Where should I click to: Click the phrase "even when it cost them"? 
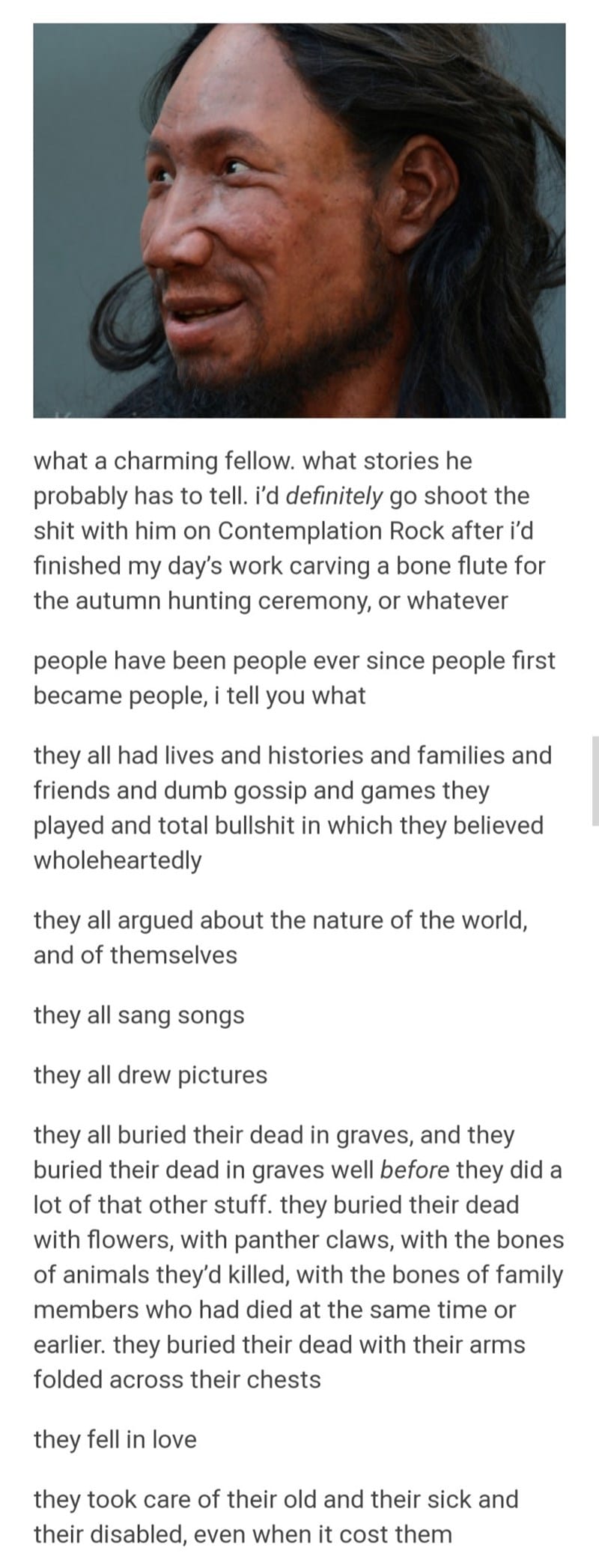[323, 1534]
